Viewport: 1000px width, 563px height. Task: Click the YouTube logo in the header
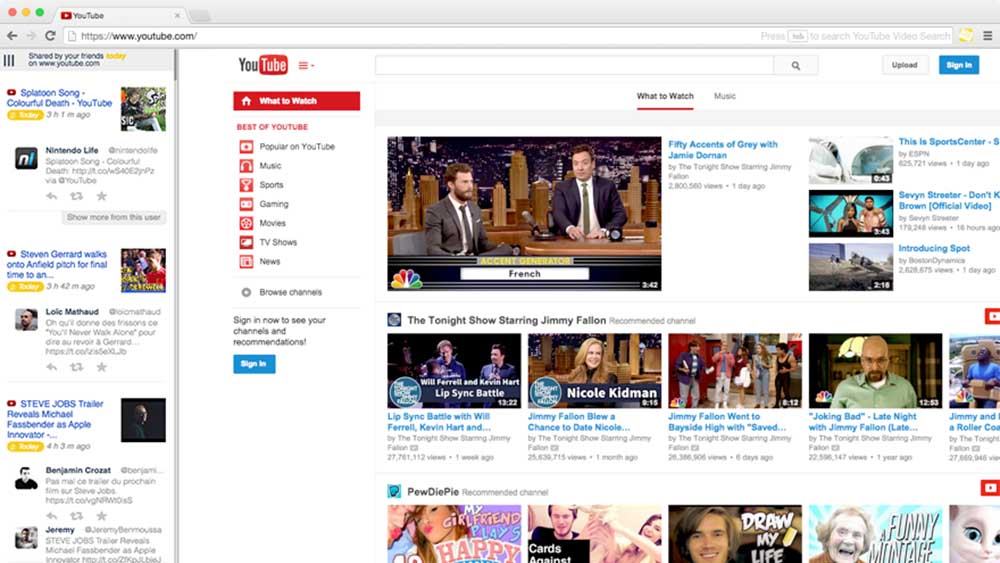[x=262, y=65]
